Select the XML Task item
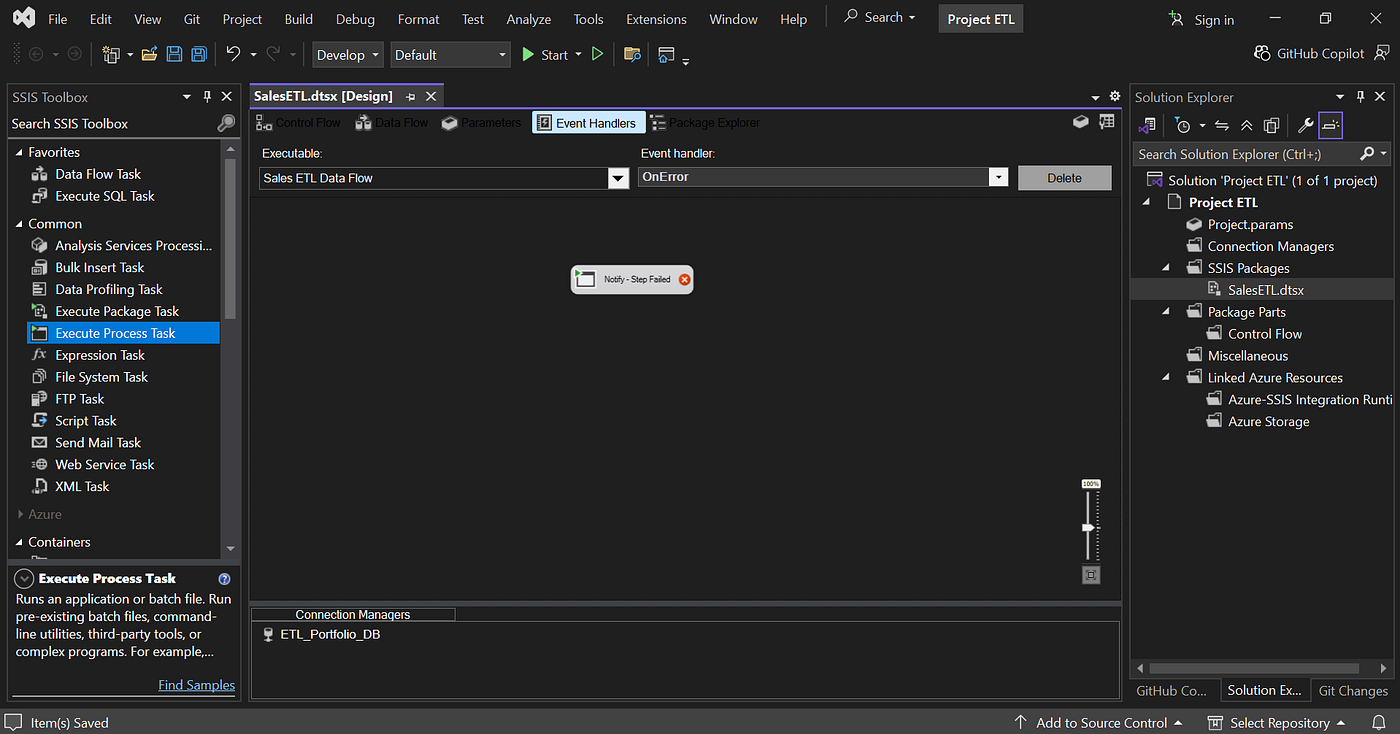Image resolution: width=1400 pixels, height=734 pixels. pyautogui.click(x=82, y=487)
